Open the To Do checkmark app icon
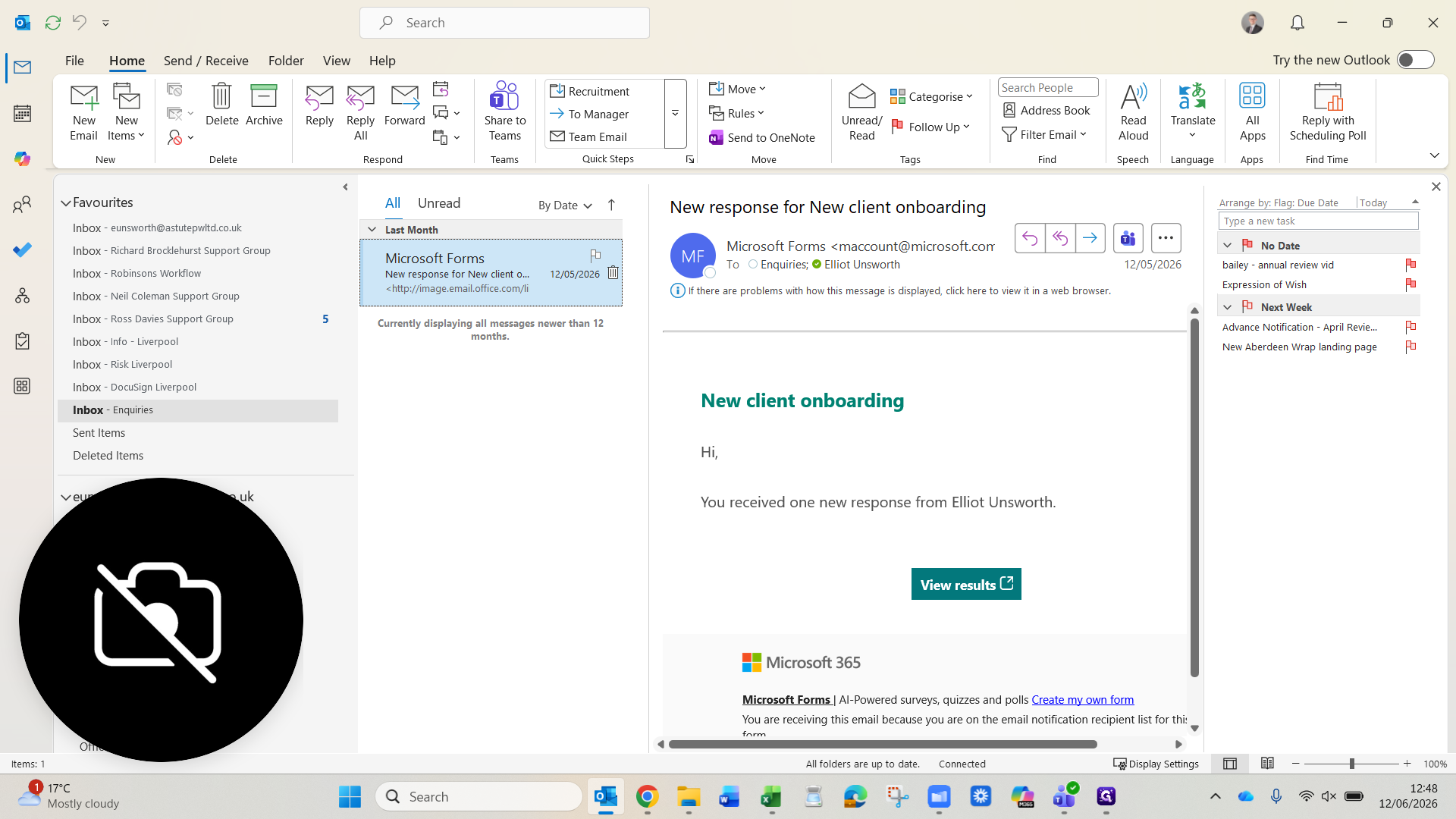This screenshot has width=1456, height=819. coord(23,250)
